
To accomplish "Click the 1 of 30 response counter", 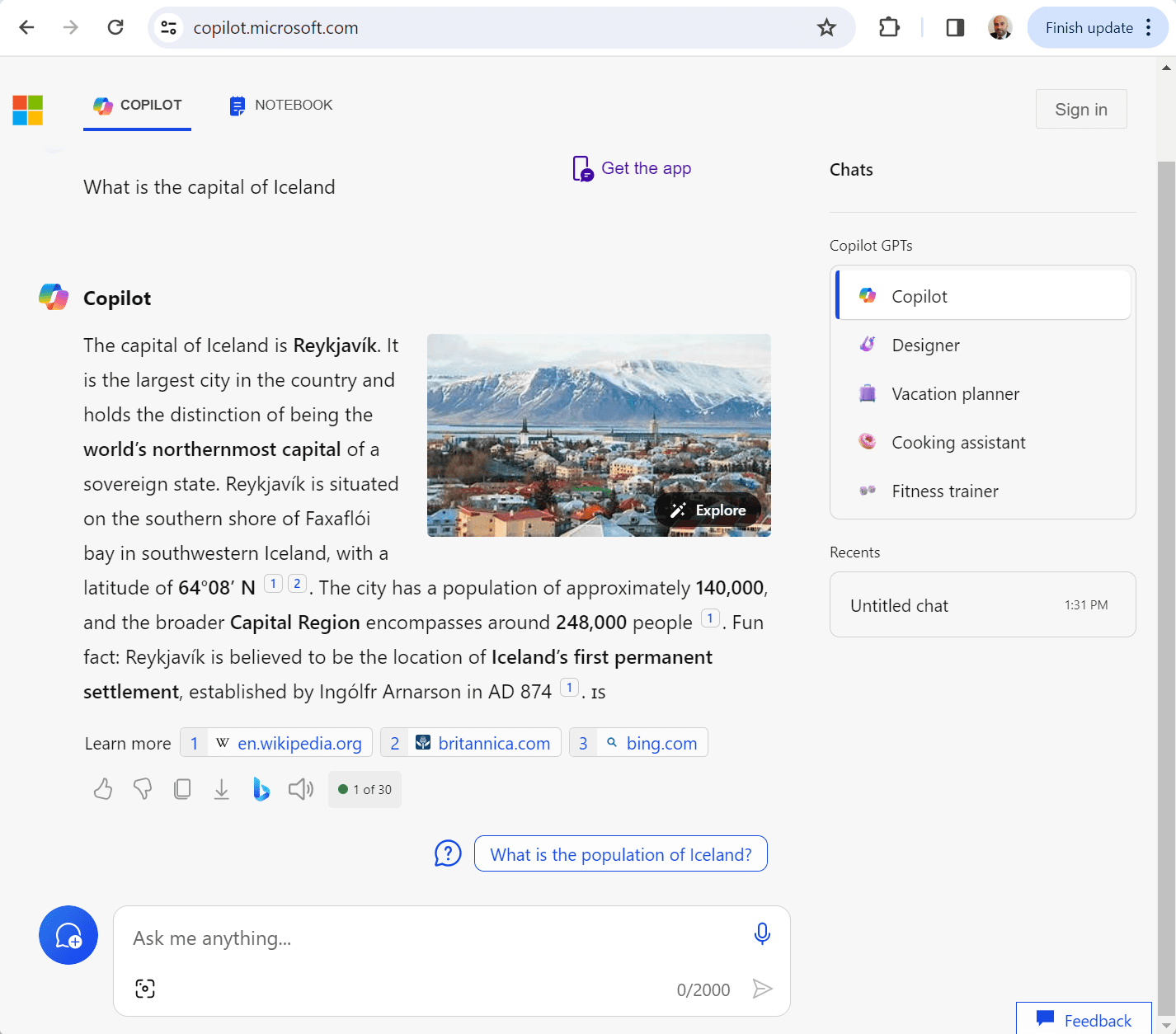I will click(365, 789).
